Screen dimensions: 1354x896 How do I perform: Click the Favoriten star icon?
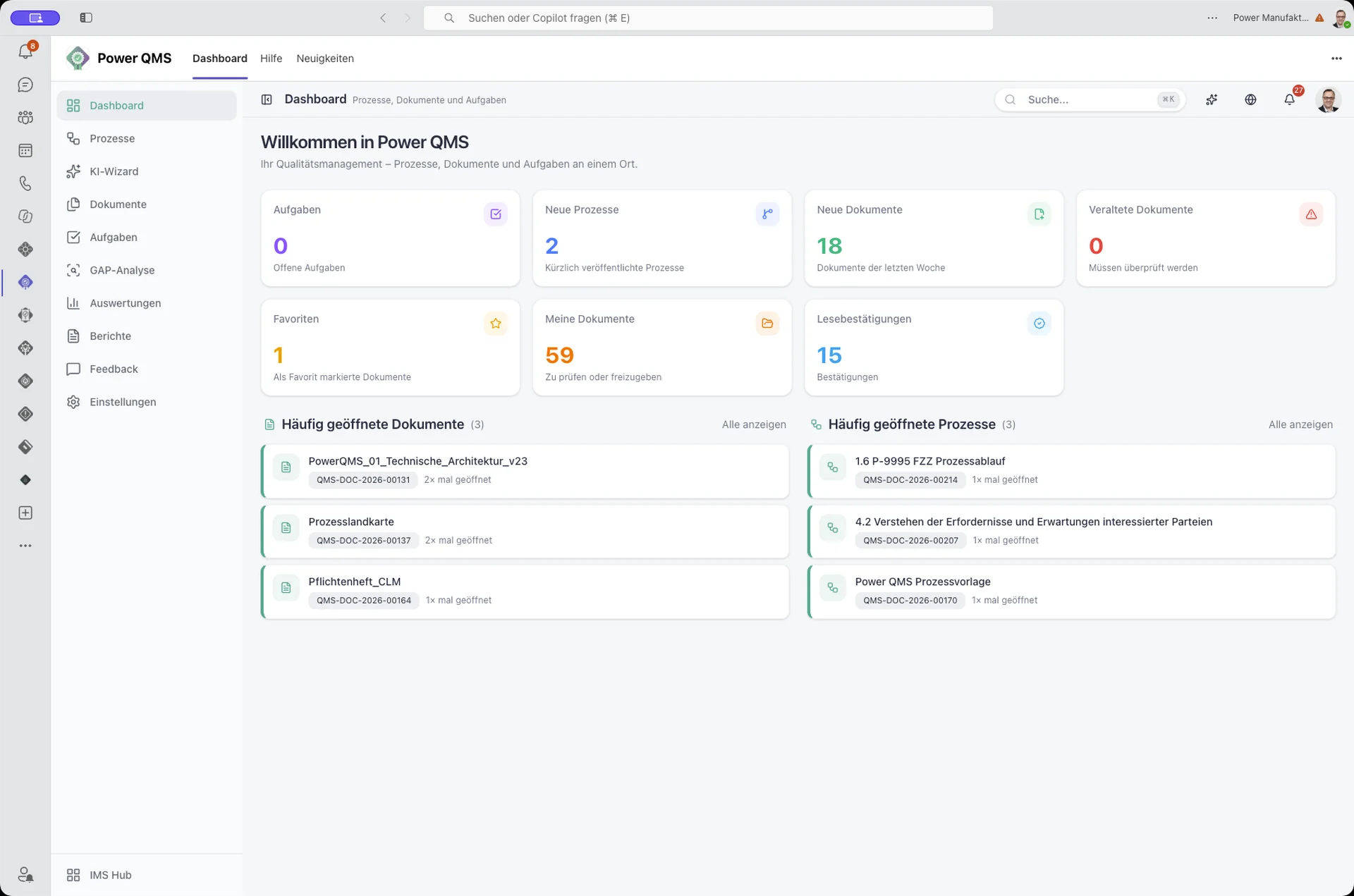pyautogui.click(x=496, y=323)
